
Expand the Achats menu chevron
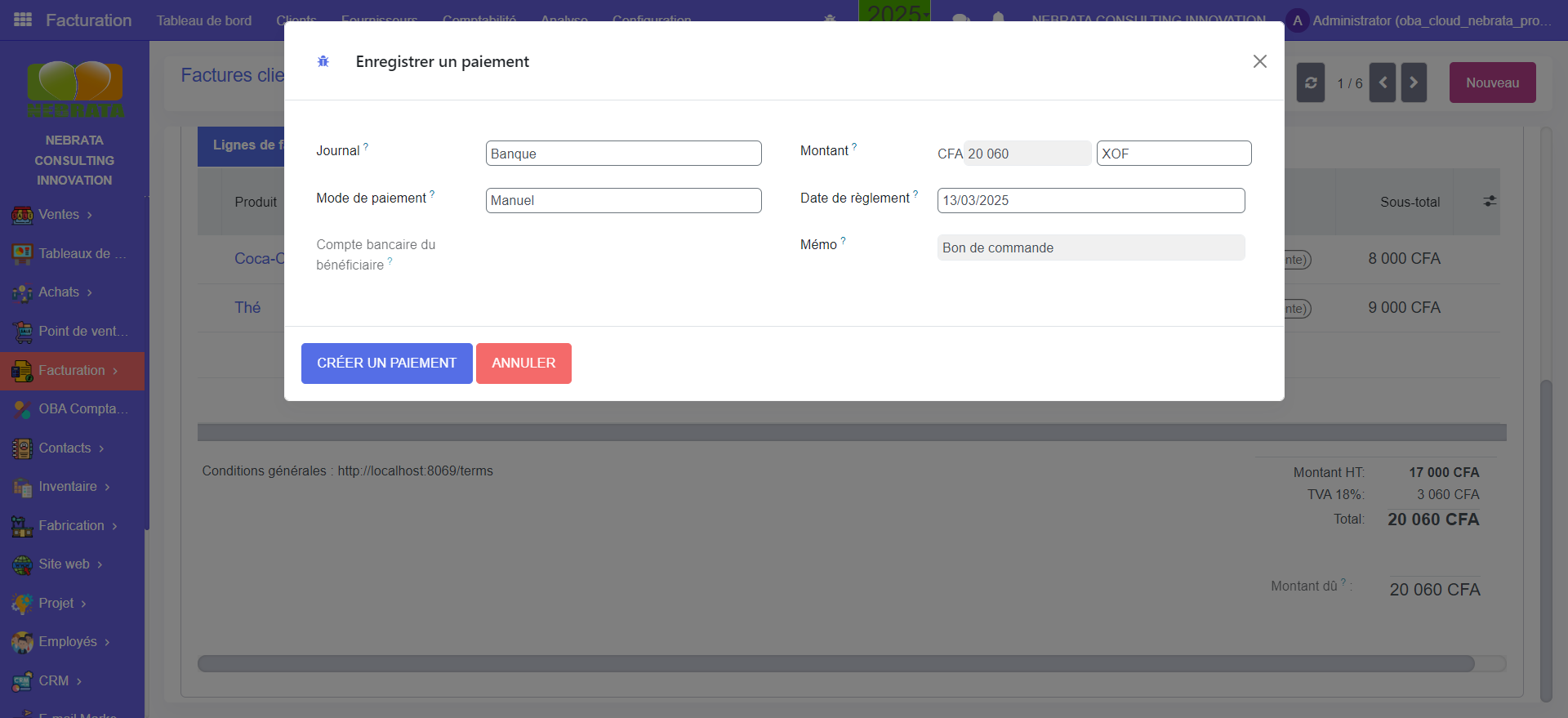[x=90, y=292]
